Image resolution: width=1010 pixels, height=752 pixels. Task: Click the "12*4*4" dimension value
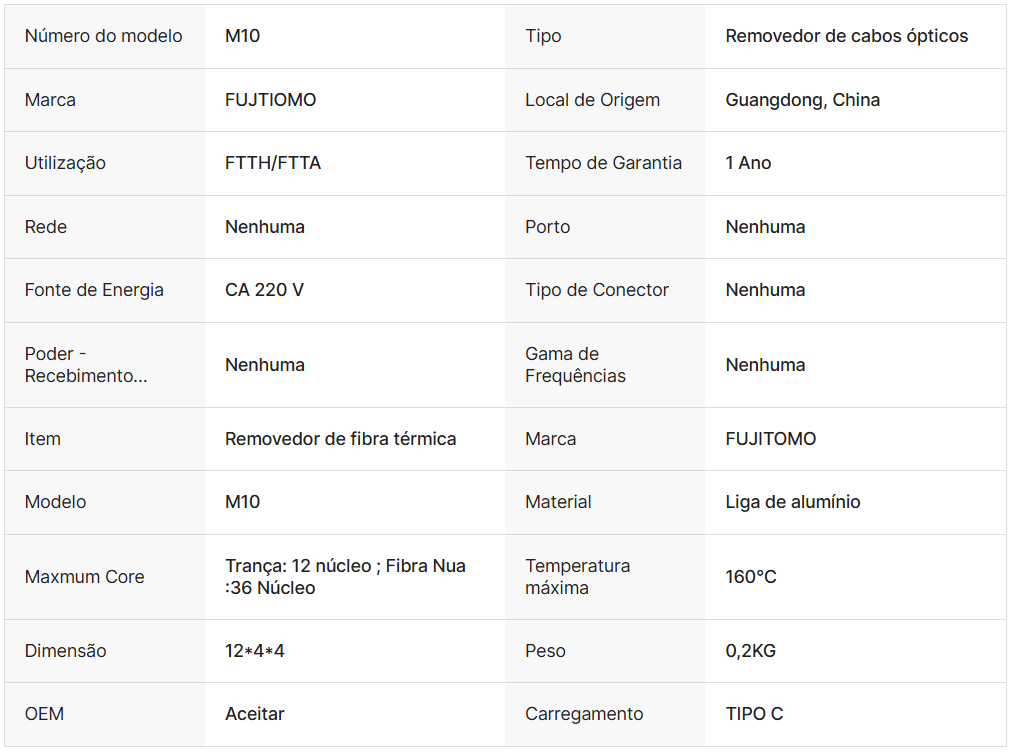[x=254, y=651]
